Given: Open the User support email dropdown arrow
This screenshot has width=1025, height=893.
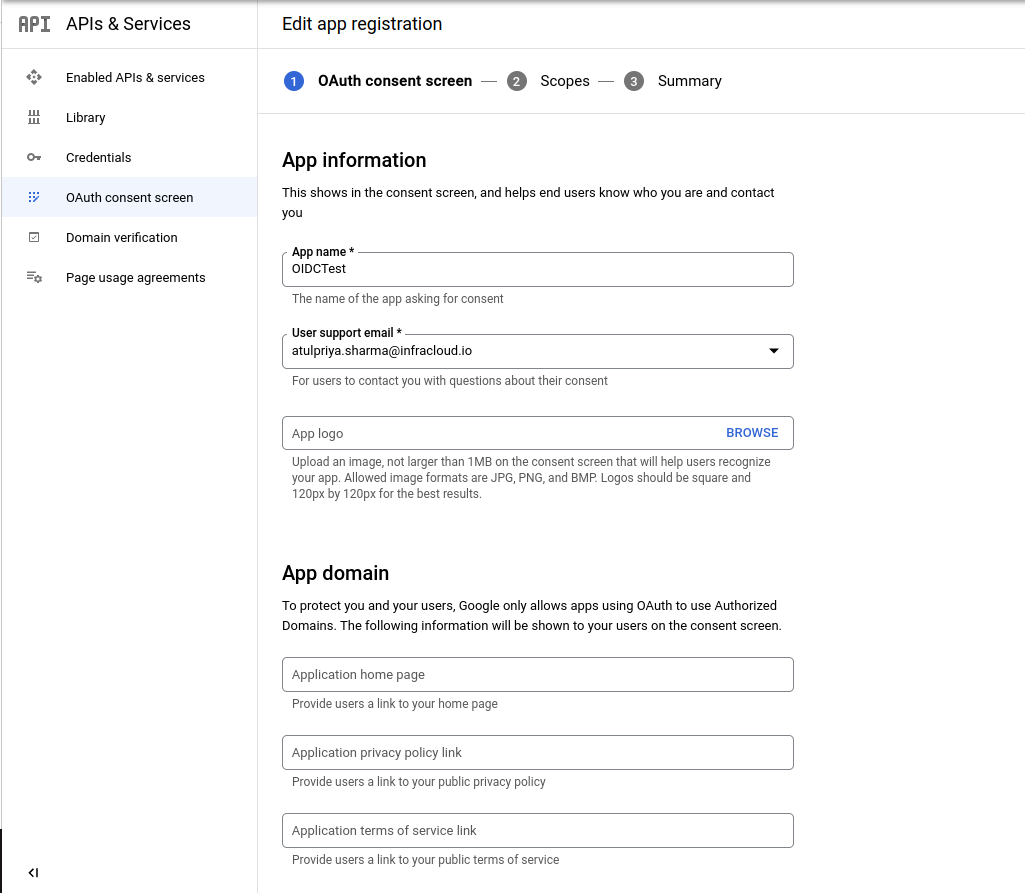Looking at the screenshot, I should [774, 351].
